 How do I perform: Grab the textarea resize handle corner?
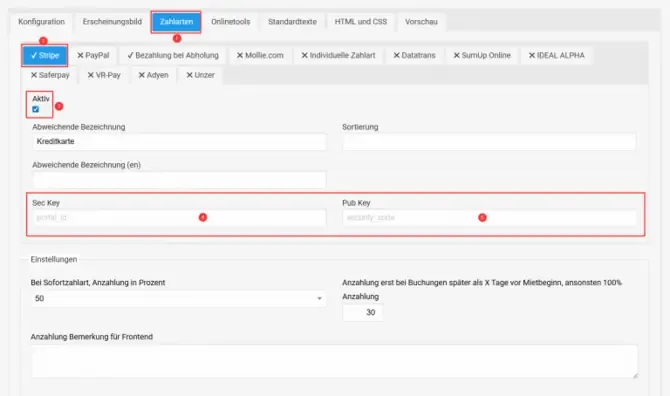[635, 375]
